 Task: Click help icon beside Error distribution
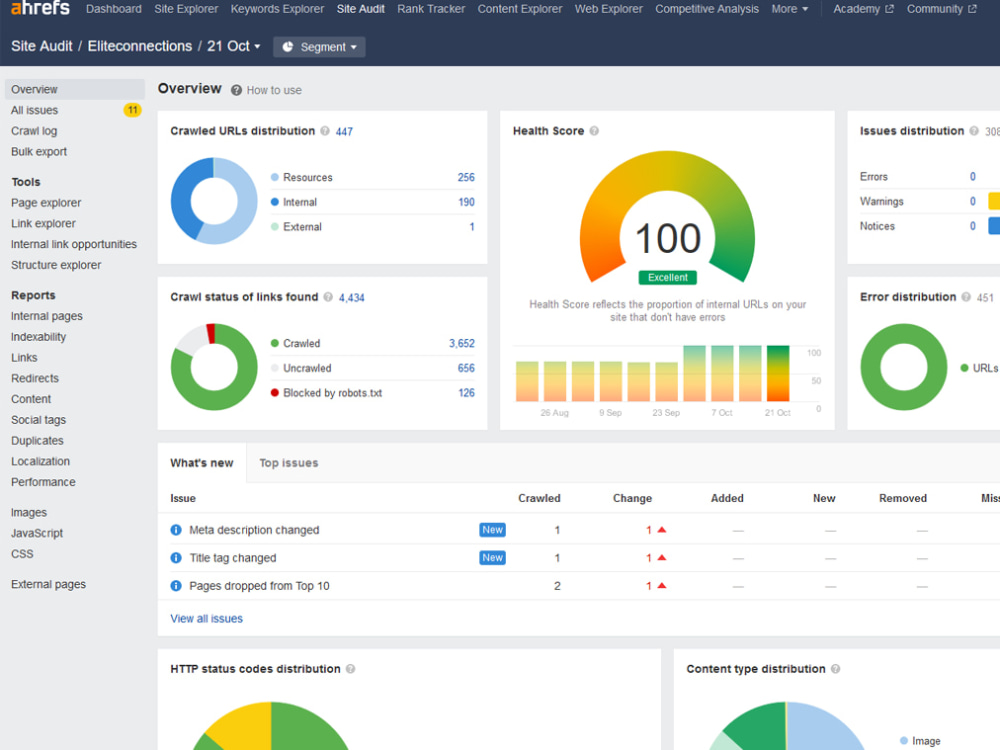[x=966, y=297]
